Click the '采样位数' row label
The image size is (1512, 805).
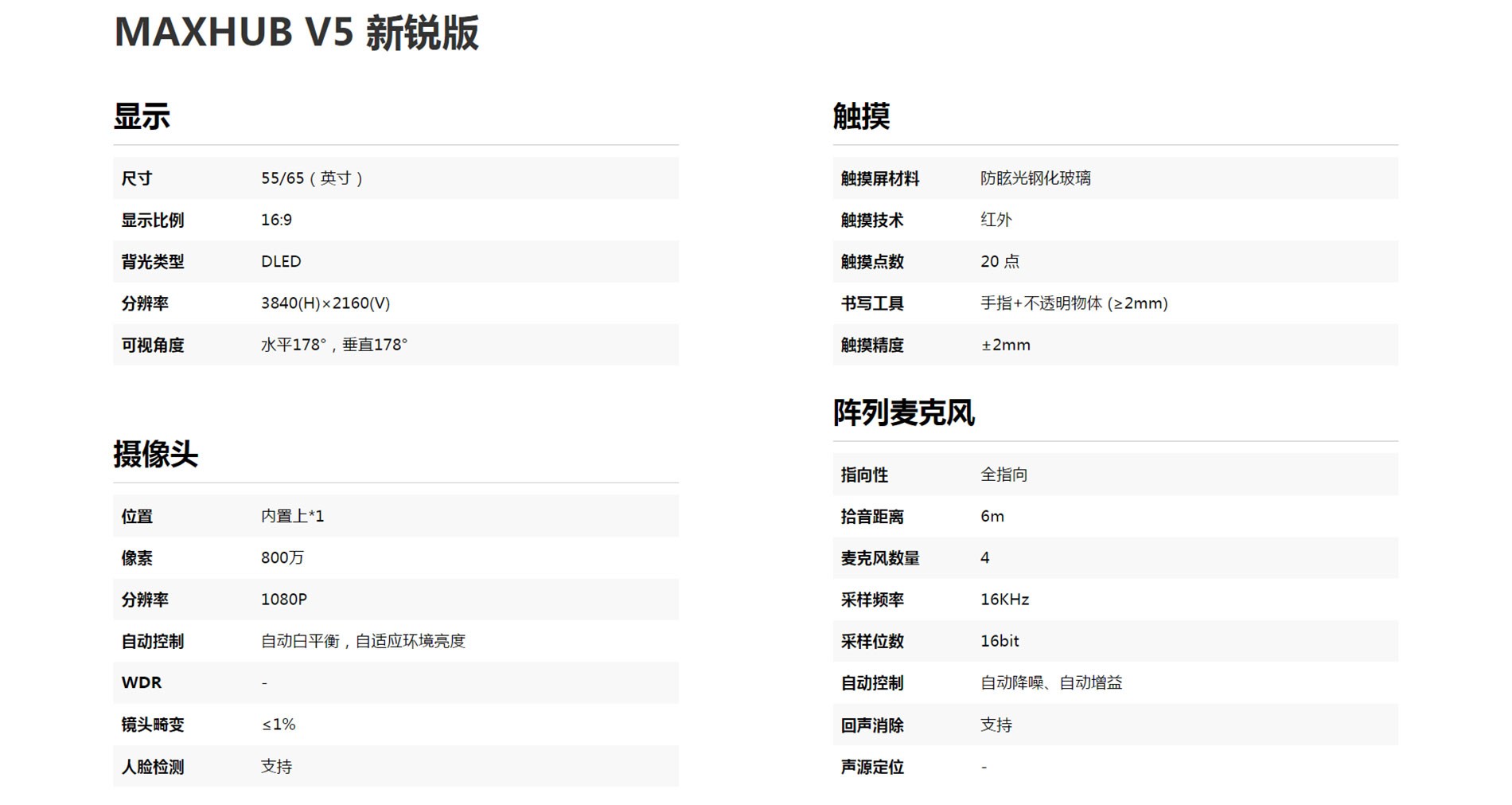pyautogui.click(x=872, y=642)
